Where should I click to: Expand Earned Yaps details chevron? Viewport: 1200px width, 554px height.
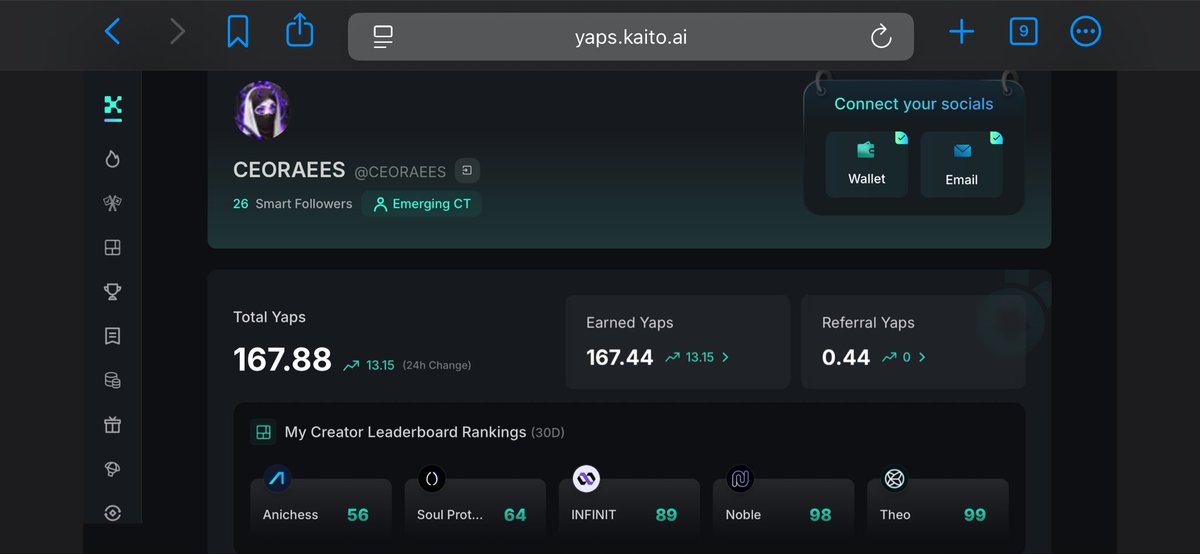coord(726,357)
